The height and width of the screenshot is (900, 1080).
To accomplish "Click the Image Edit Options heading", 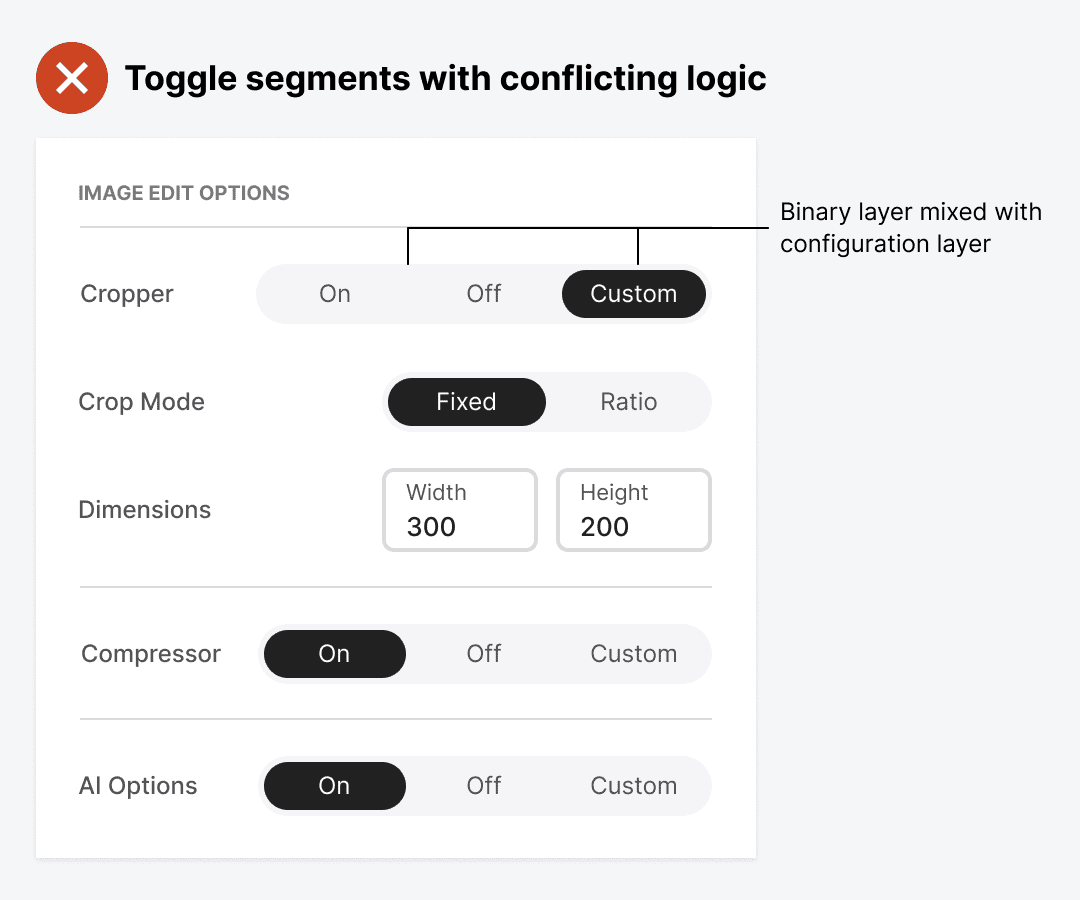I will (x=184, y=193).
